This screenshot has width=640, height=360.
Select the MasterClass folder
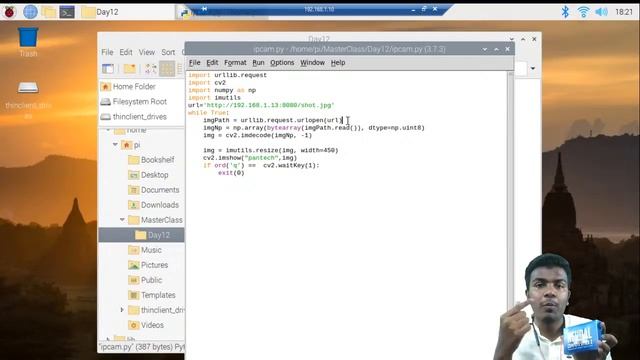coord(155,220)
